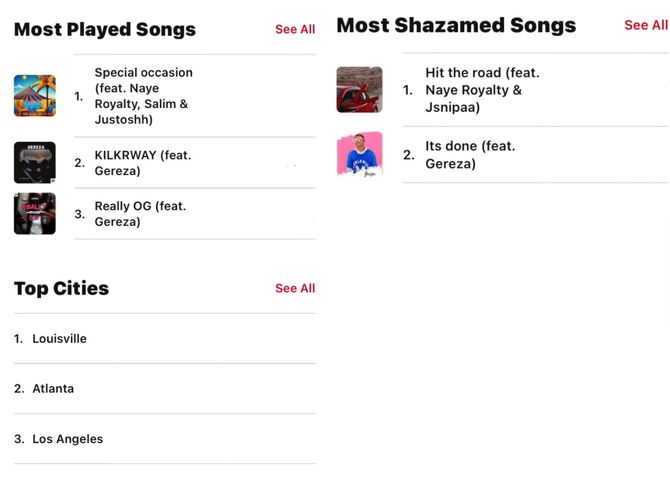
Task: Select the KILKRWAY (feat. Gereza) song title
Action: coord(142,162)
